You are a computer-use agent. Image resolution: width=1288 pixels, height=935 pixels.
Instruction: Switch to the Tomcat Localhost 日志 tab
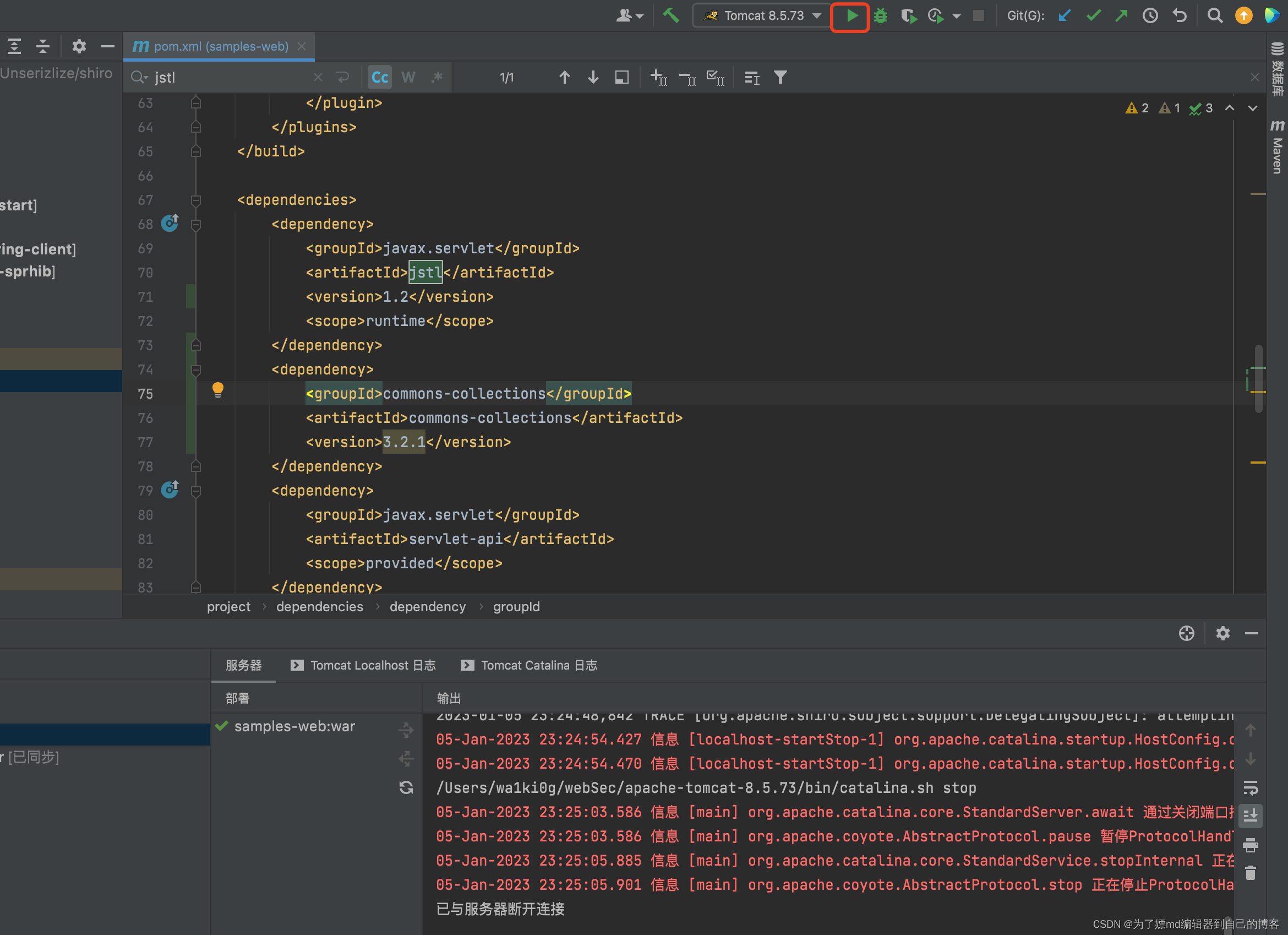[363, 665]
